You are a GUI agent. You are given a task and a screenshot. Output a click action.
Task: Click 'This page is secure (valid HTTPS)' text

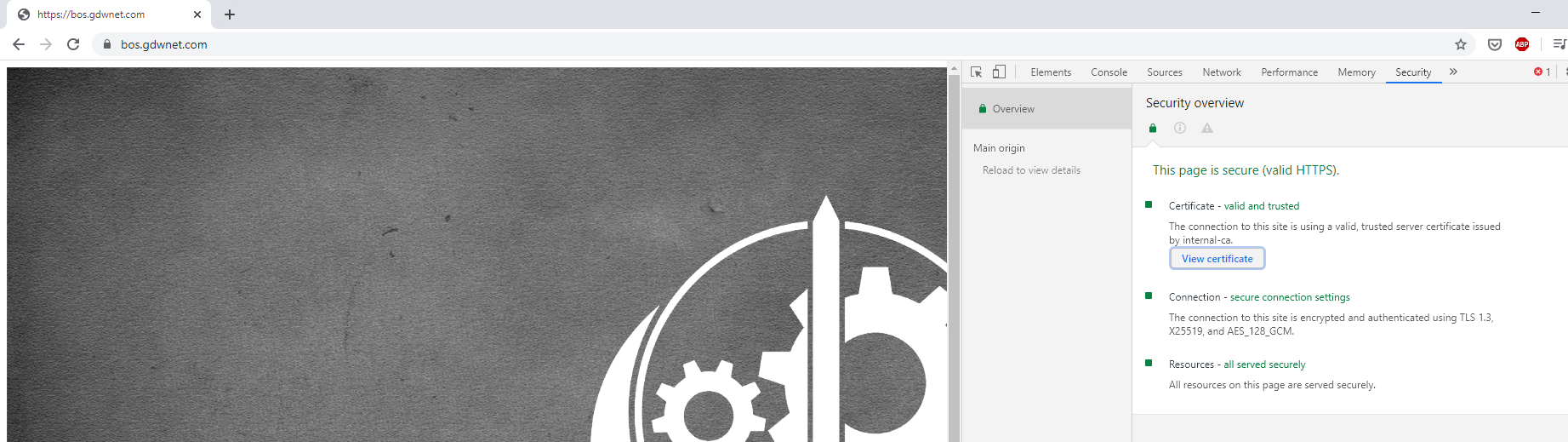pos(1246,170)
